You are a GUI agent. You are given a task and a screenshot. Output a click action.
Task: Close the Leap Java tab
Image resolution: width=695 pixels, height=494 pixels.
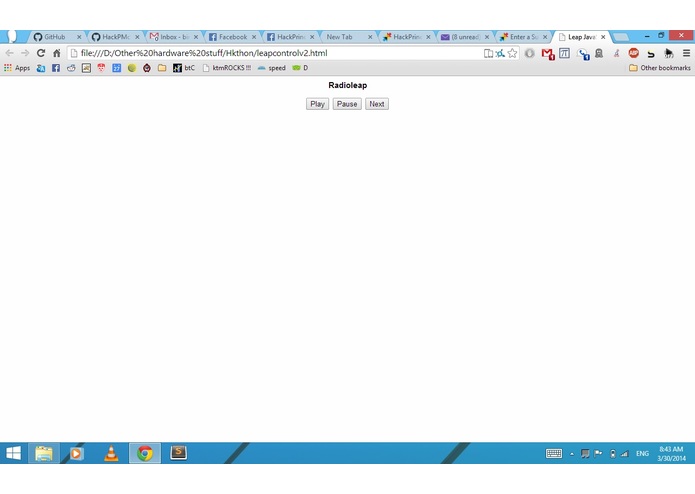pos(603,37)
